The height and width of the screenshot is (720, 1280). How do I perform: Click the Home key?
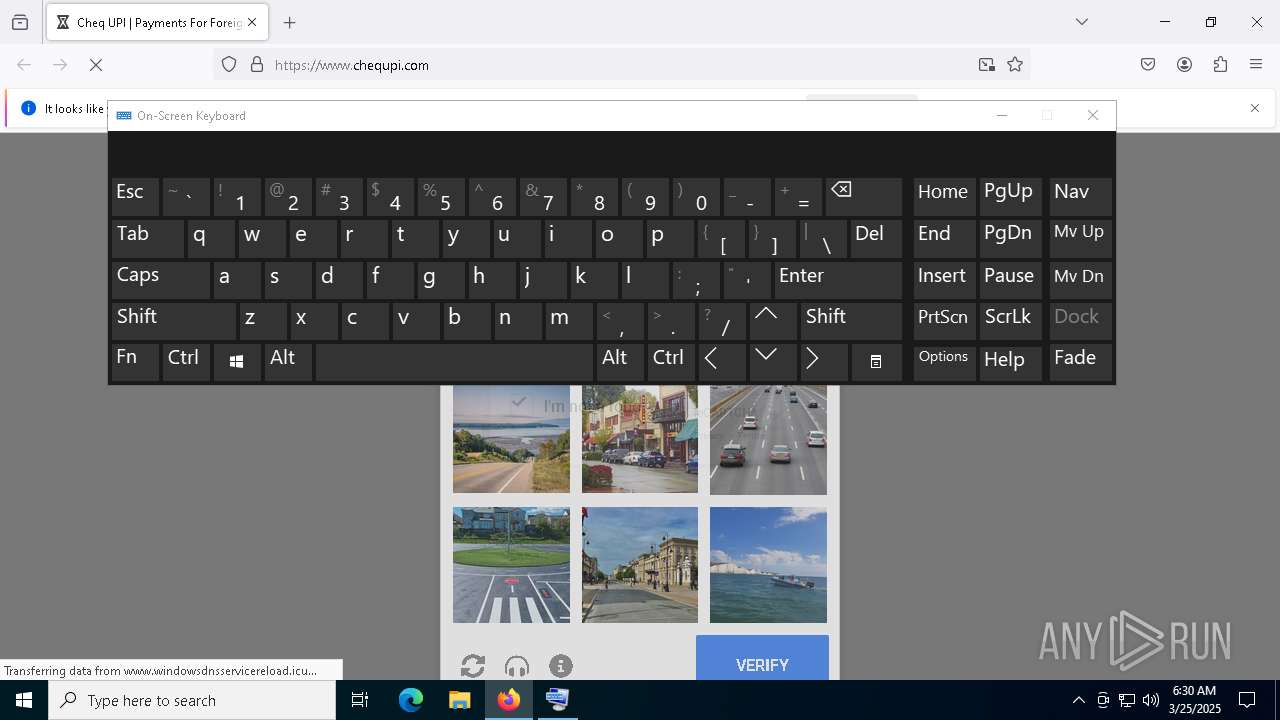coord(944,197)
